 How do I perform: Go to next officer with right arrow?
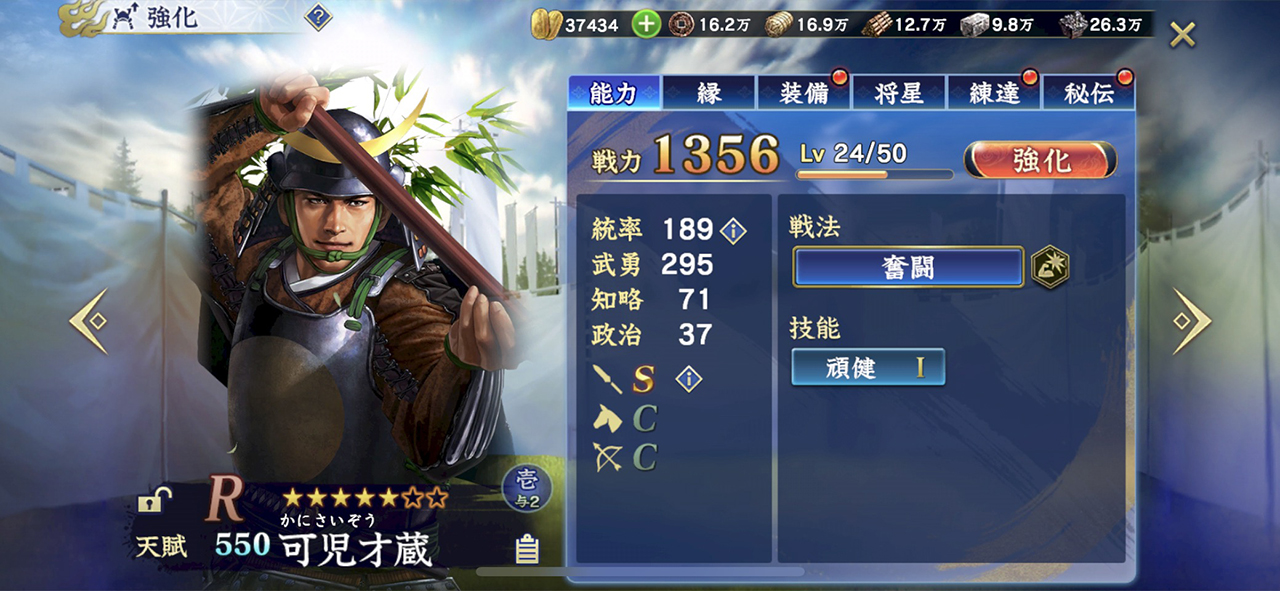[1191, 321]
